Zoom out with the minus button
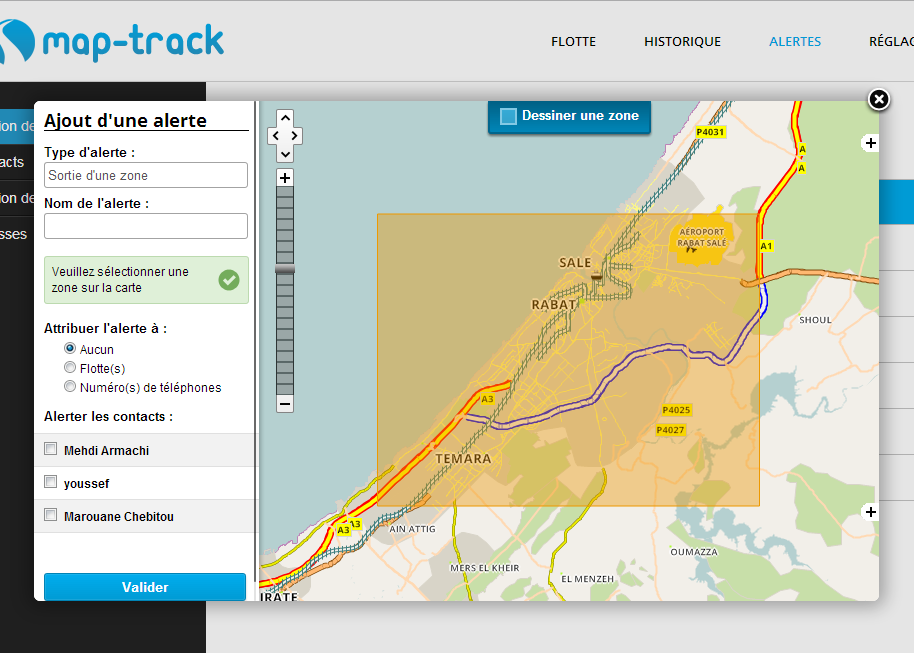The image size is (914, 653). point(285,404)
